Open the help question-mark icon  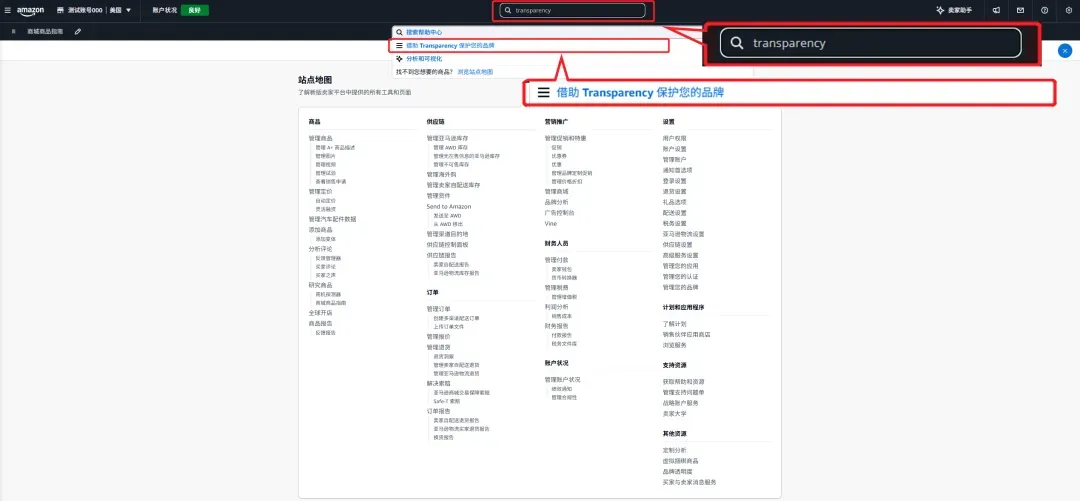1045,10
